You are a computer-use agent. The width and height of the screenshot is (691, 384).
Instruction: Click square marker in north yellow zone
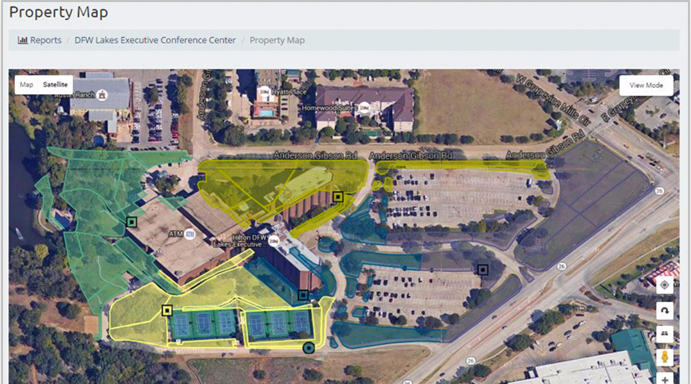click(338, 197)
